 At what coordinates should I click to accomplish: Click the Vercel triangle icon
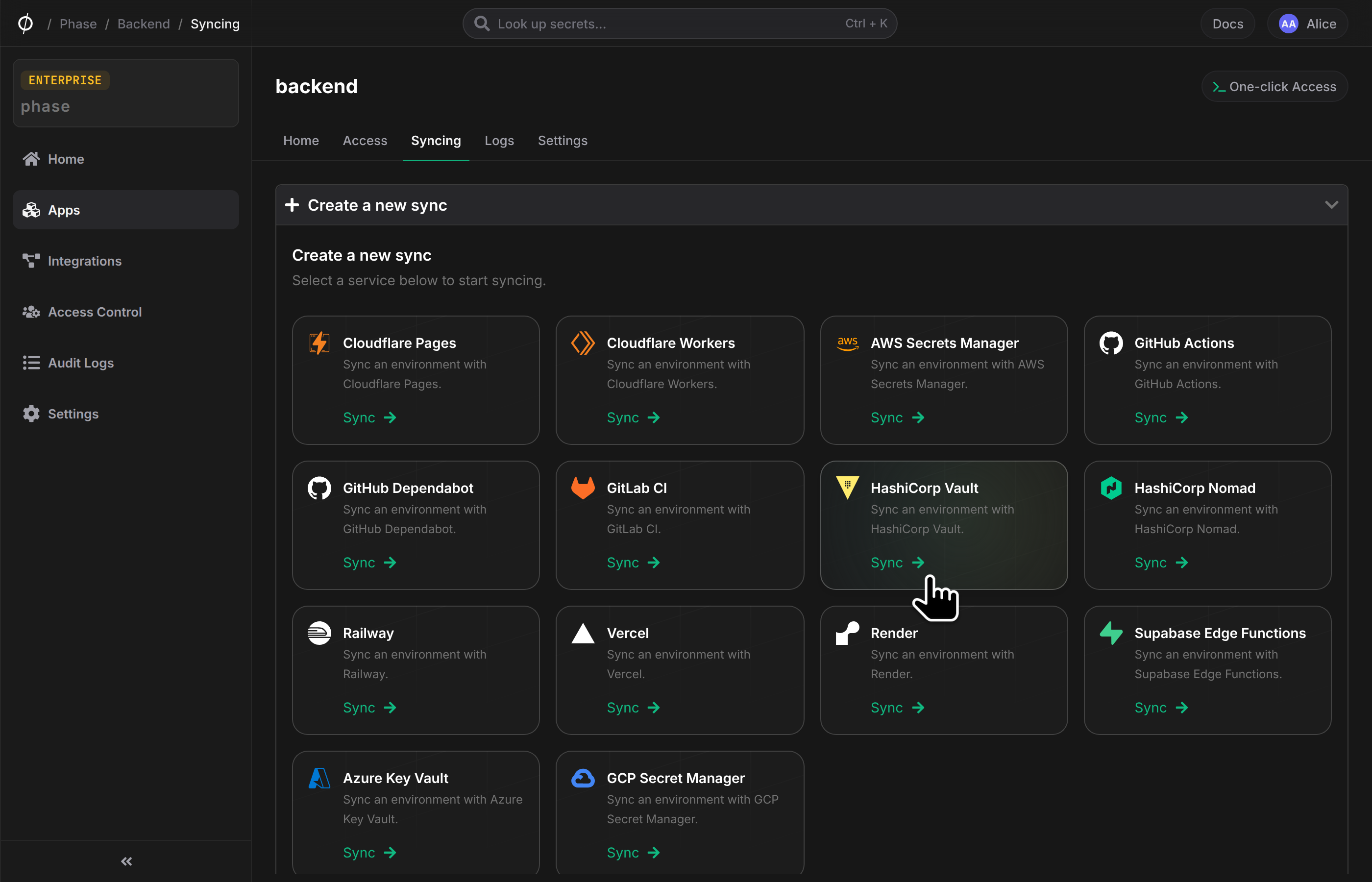(x=583, y=633)
